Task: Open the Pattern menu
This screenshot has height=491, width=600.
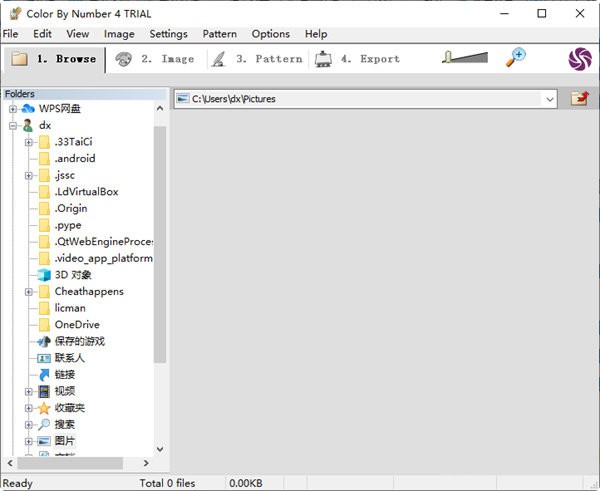Action: pyautogui.click(x=219, y=34)
